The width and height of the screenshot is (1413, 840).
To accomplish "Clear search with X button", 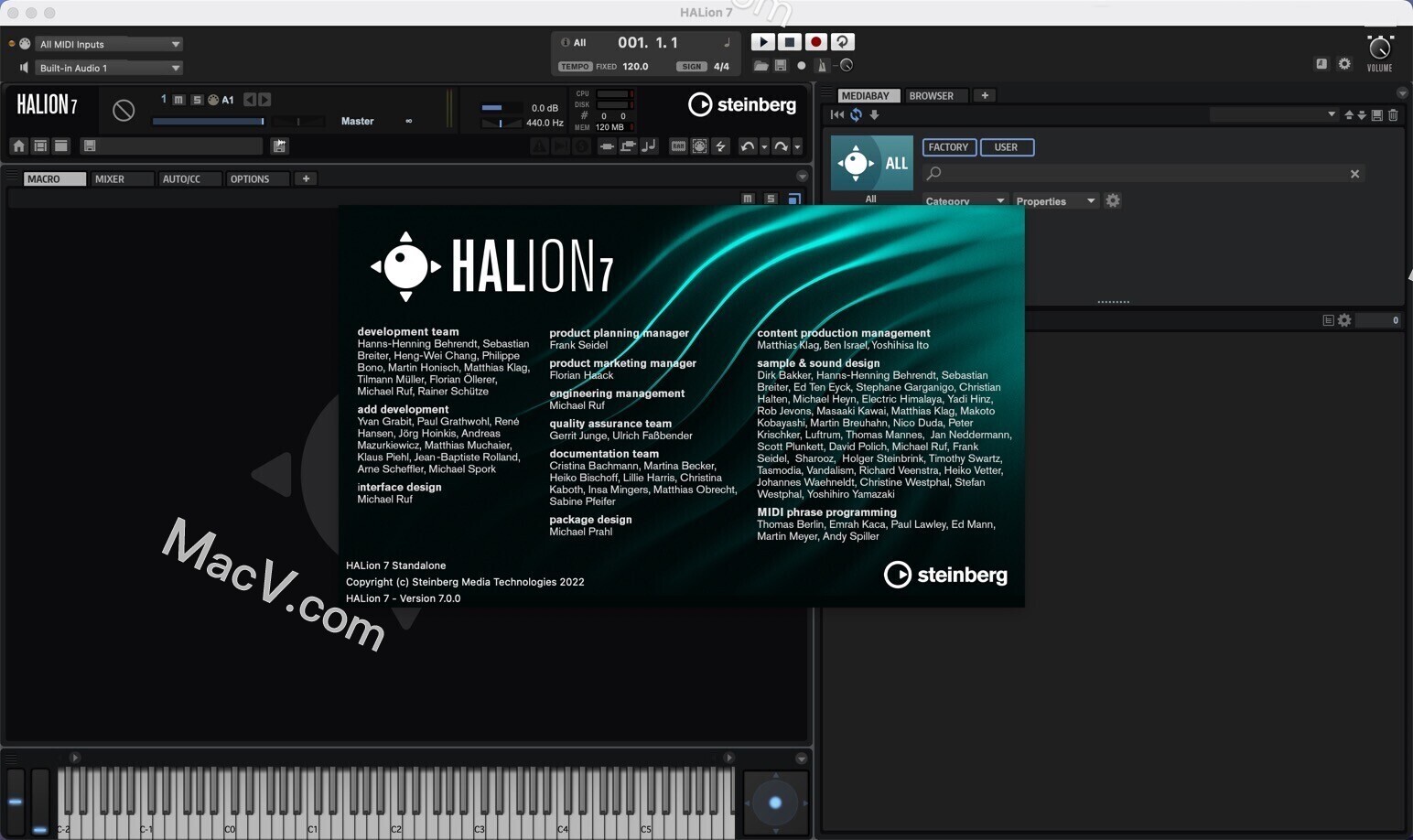I will [1354, 174].
